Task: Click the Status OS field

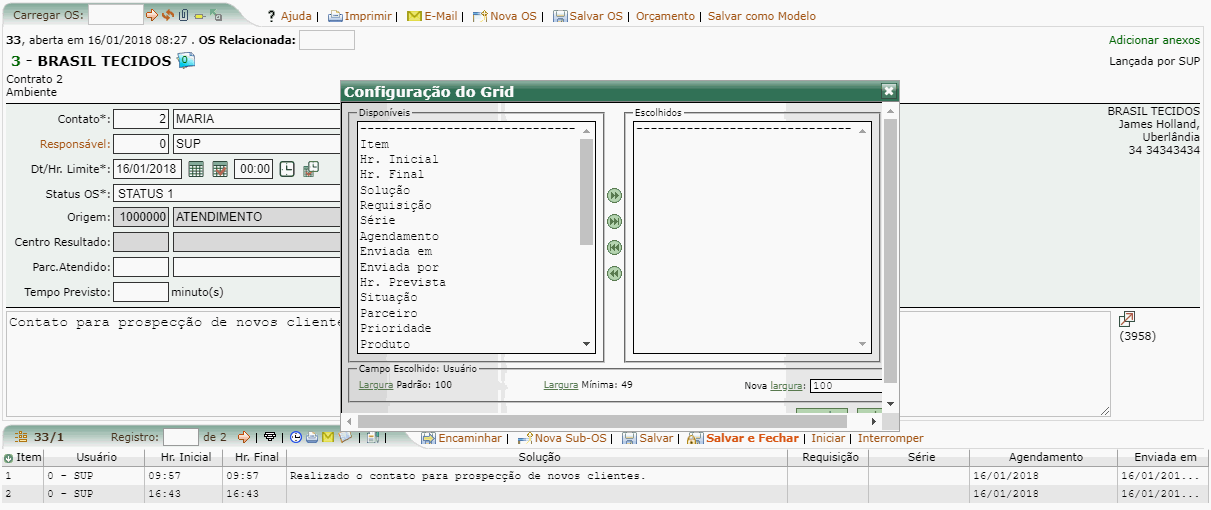Action: click(227, 193)
